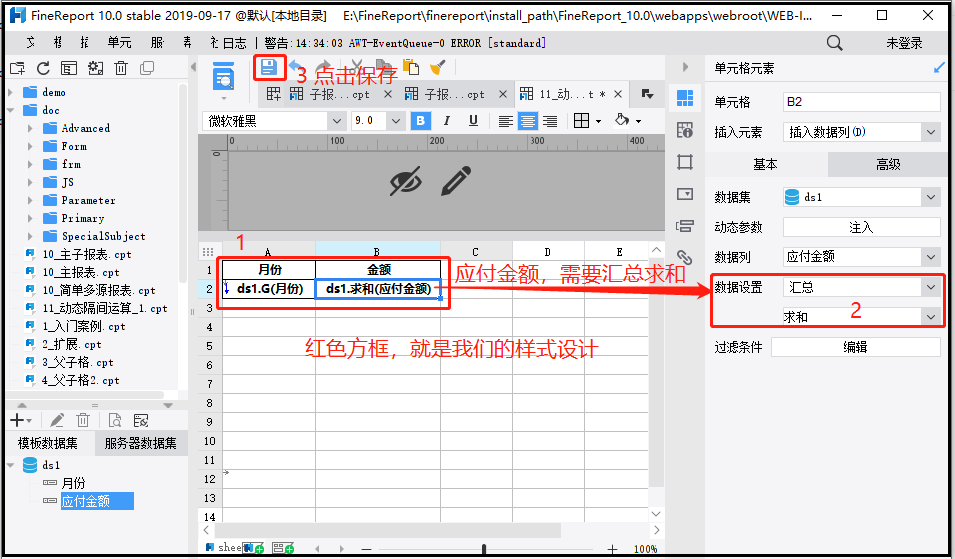The width and height of the screenshot is (955, 559).
Task: Expand the Advanced folder
Action: click(30, 128)
